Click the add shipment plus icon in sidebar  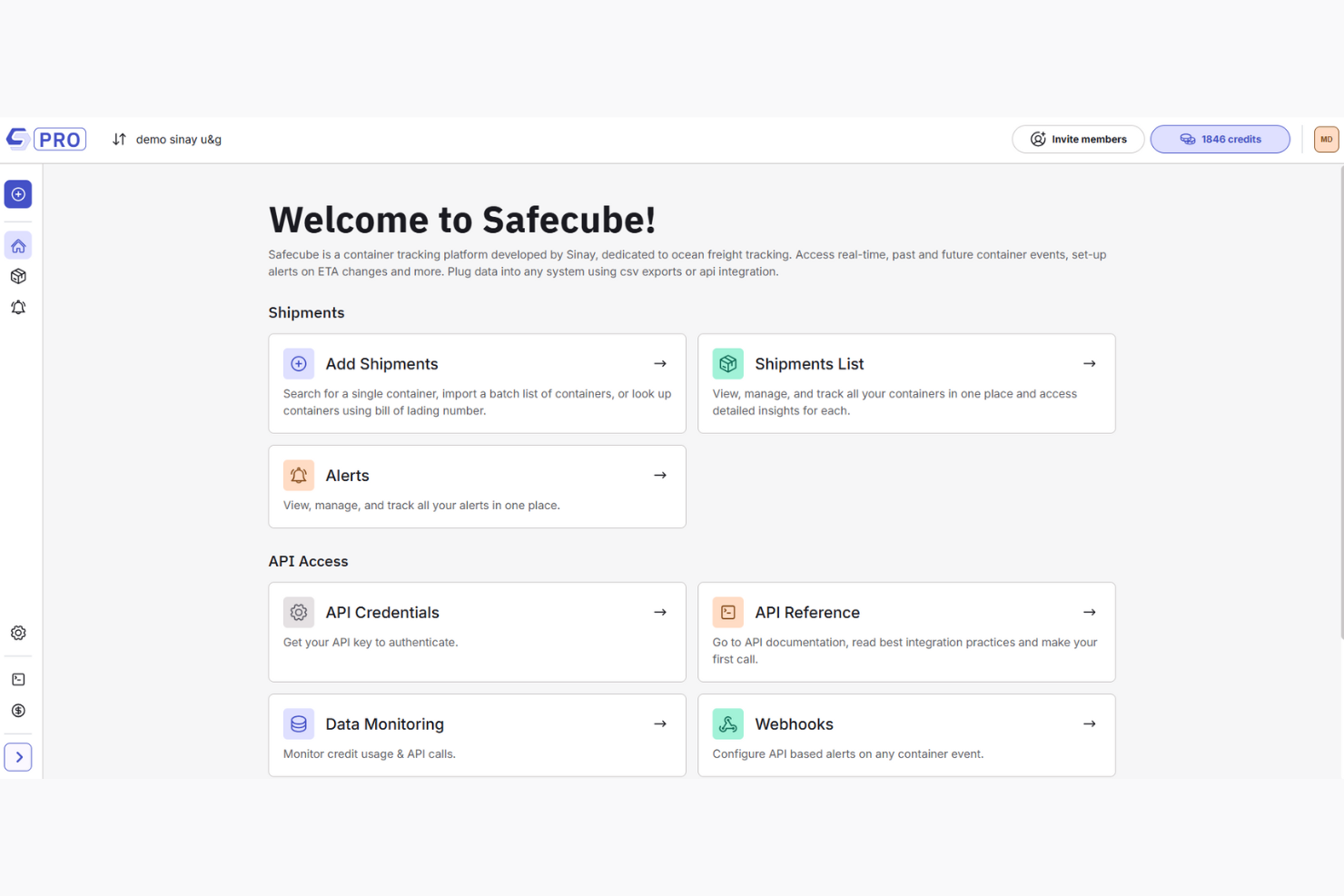click(x=18, y=194)
